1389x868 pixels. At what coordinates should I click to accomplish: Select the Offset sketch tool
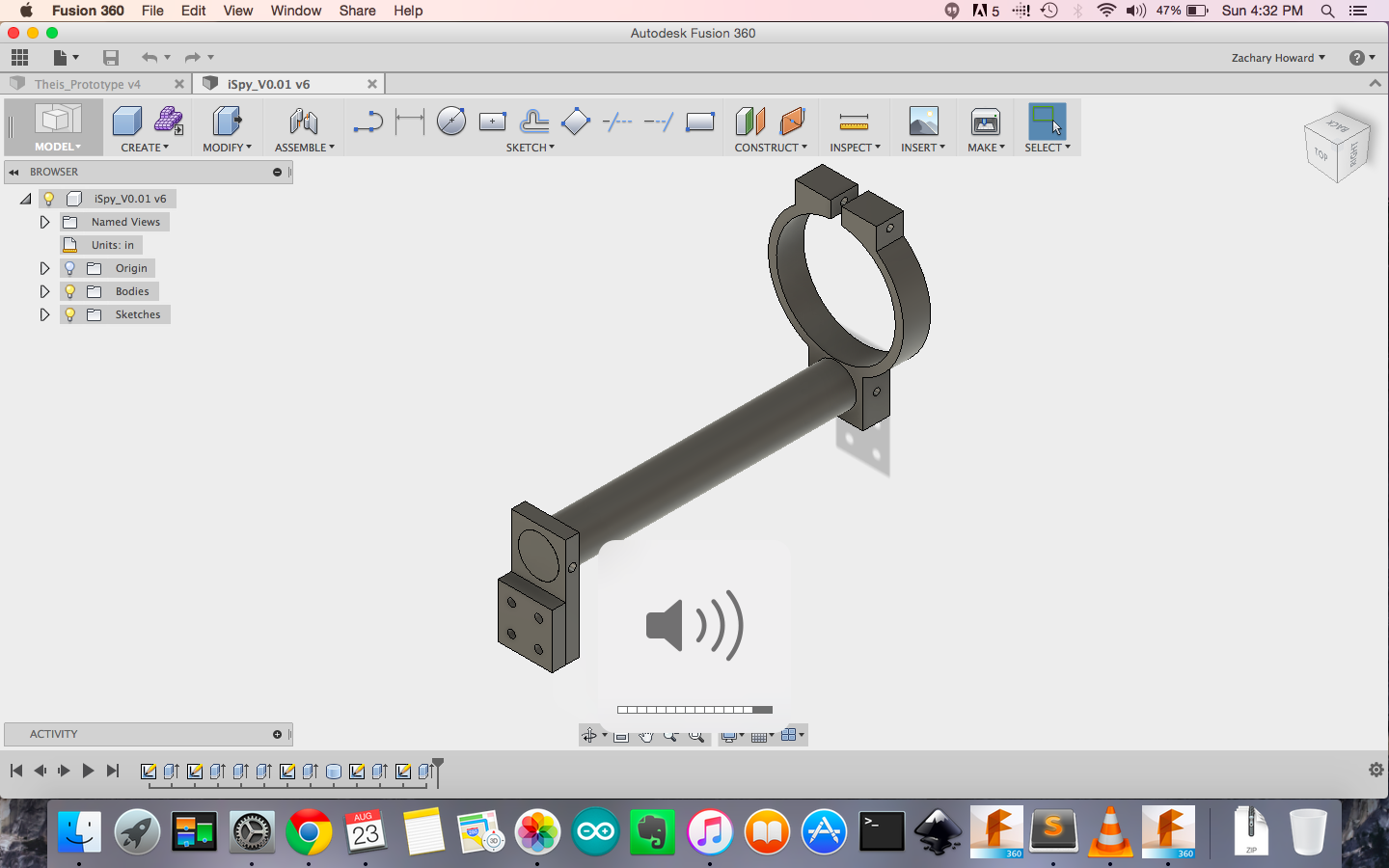pos(536,122)
